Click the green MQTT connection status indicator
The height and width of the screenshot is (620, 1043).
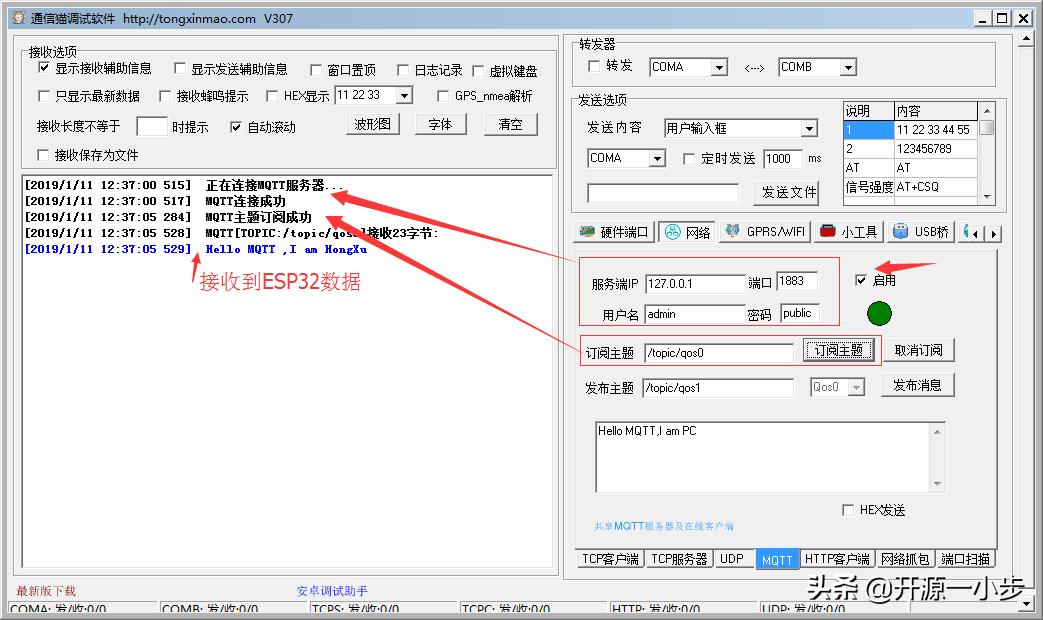point(879,313)
